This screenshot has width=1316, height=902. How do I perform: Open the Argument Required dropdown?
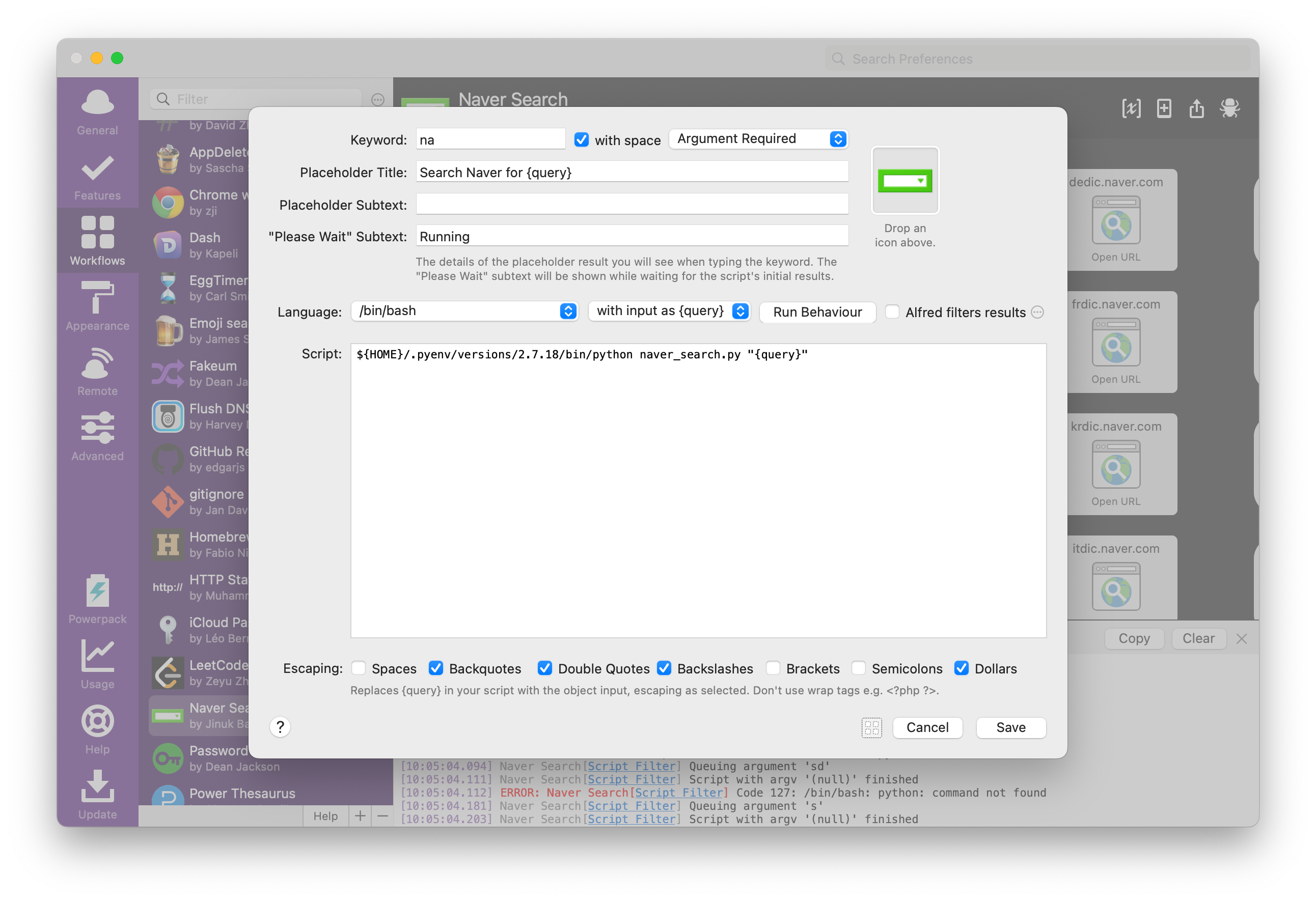(x=758, y=138)
